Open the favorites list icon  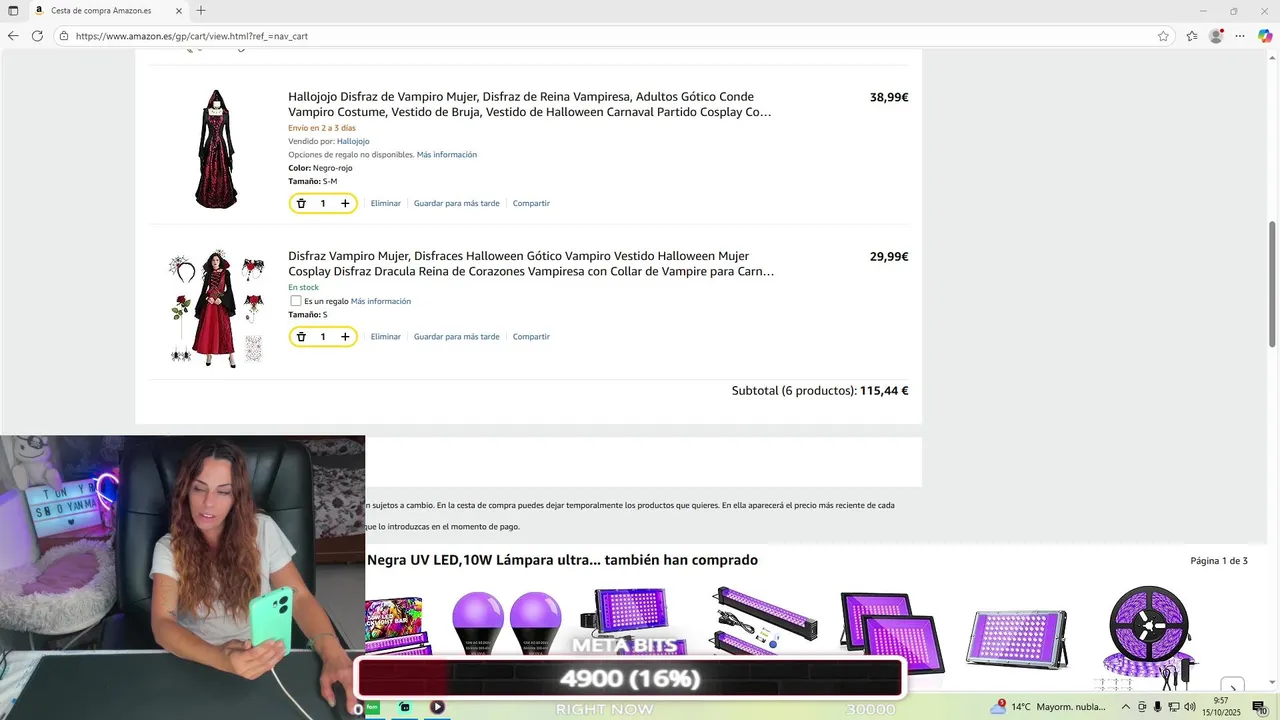point(1192,36)
